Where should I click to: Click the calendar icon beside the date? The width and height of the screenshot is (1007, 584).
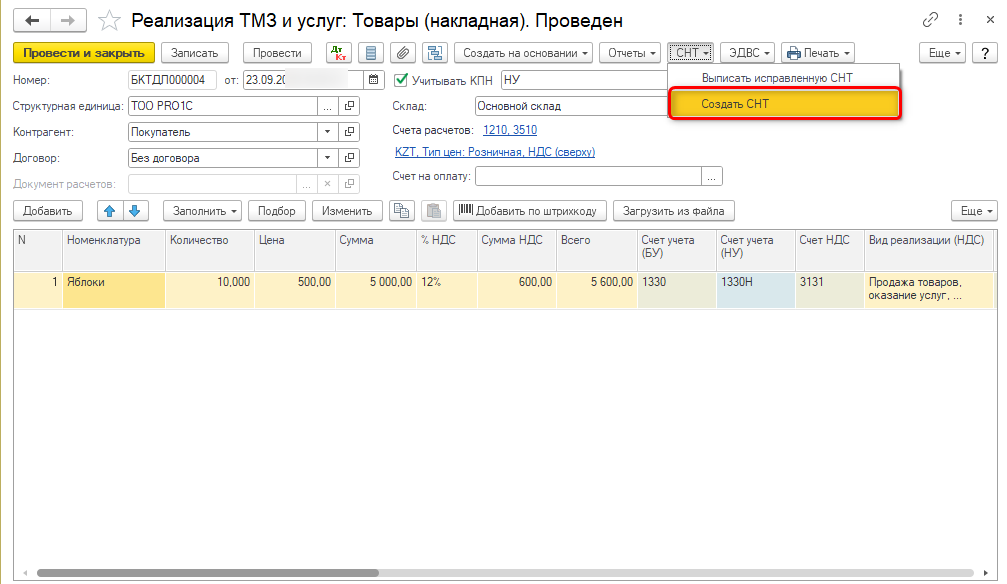tap(374, 80)
